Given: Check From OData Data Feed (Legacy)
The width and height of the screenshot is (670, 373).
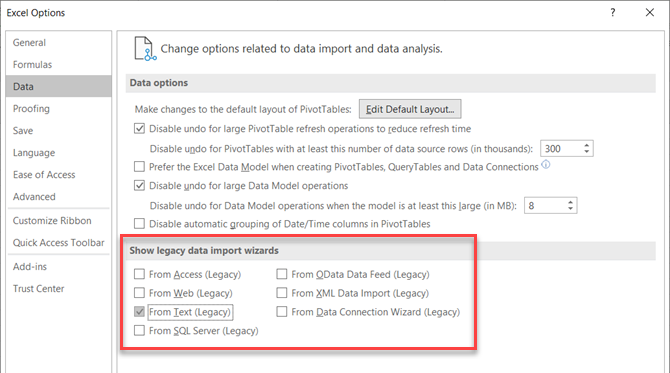Looking at the screenshot, I should pos(282,274).
